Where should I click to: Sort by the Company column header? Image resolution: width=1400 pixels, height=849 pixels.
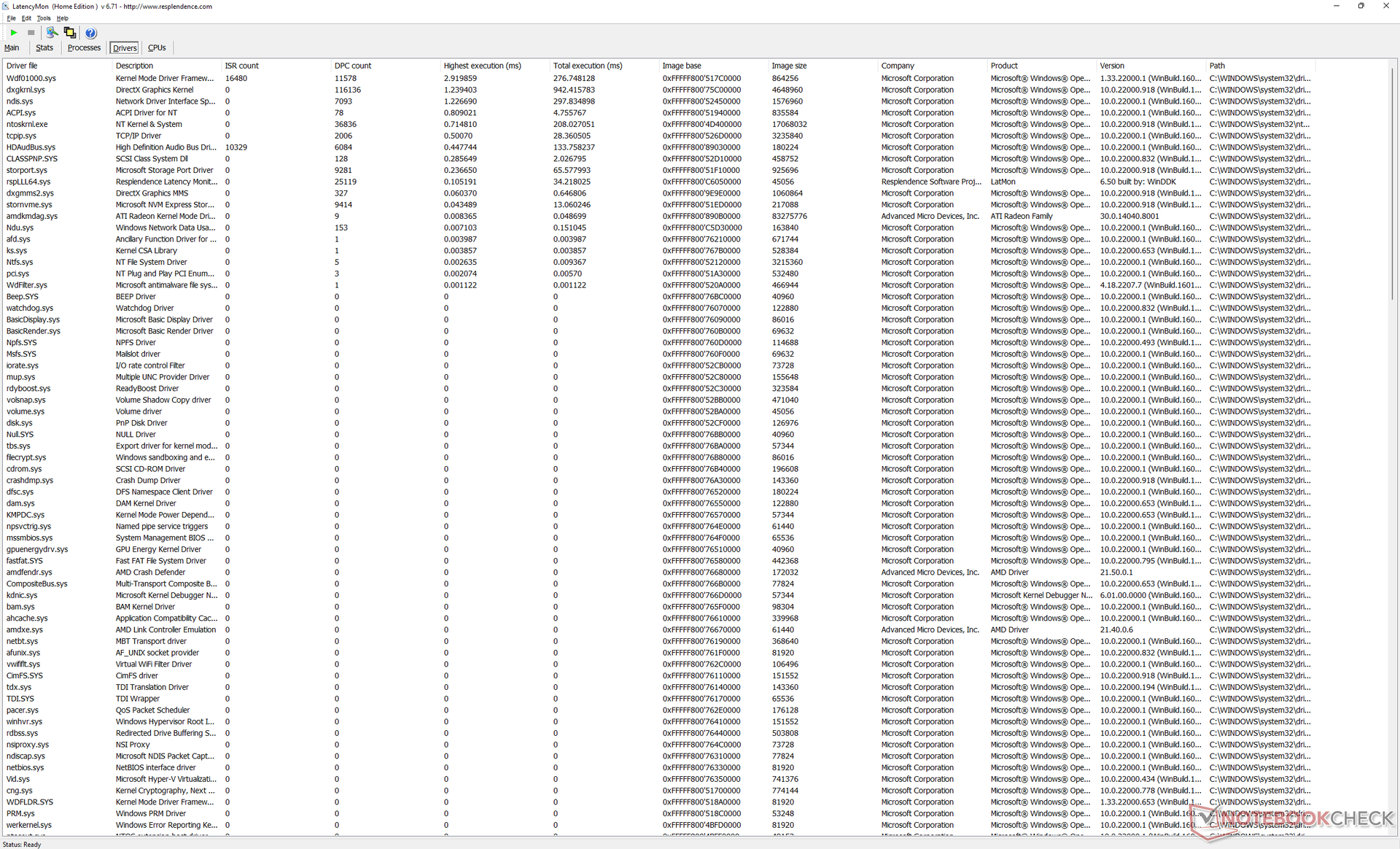(x=898, y=66)
